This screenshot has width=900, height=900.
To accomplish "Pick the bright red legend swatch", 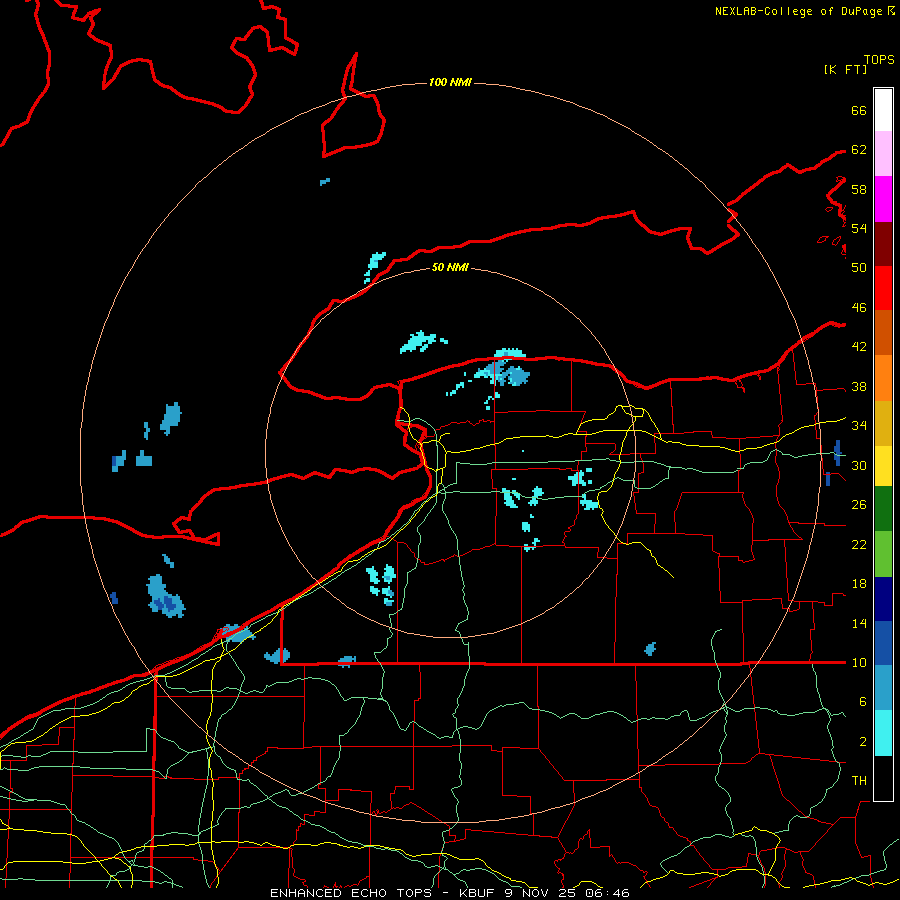I will coord(883,288).
